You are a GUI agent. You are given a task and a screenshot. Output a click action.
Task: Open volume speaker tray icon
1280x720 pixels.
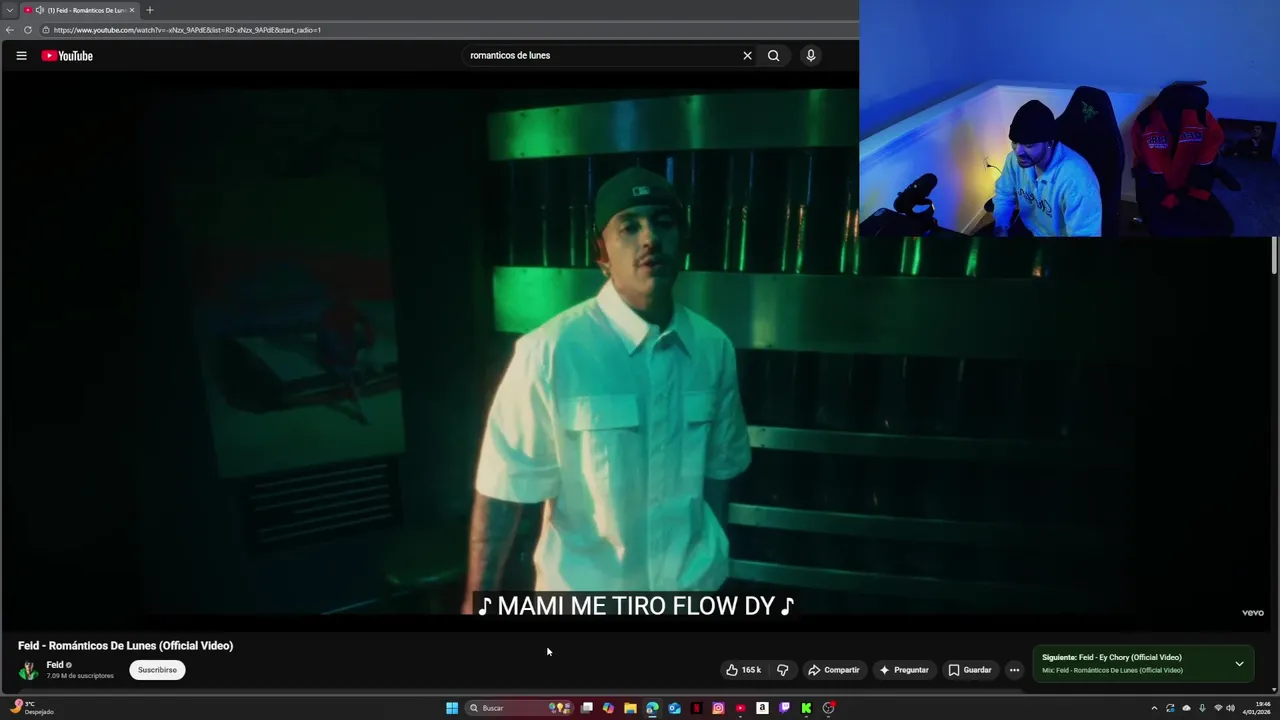pos(1230,708)
